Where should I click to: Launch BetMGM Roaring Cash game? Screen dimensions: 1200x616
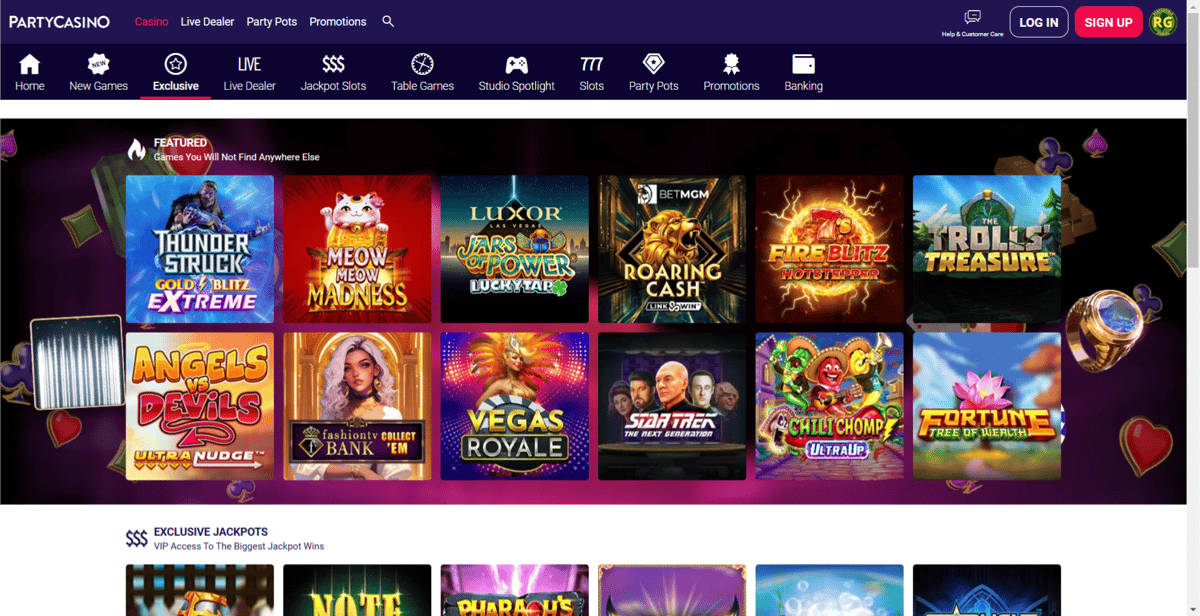click(672, 249)
